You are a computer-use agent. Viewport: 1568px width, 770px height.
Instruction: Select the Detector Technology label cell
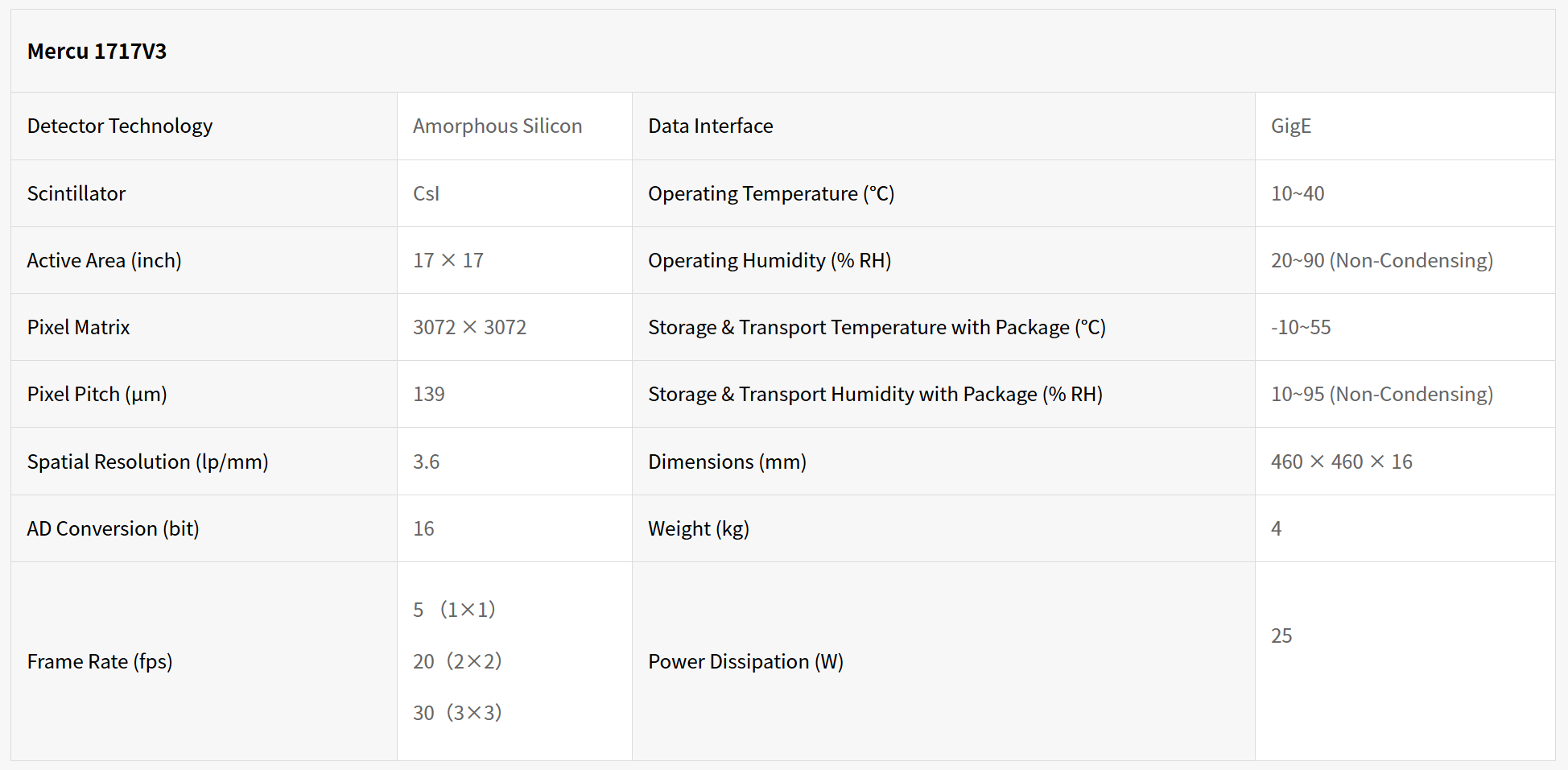[x=120, y=126]
